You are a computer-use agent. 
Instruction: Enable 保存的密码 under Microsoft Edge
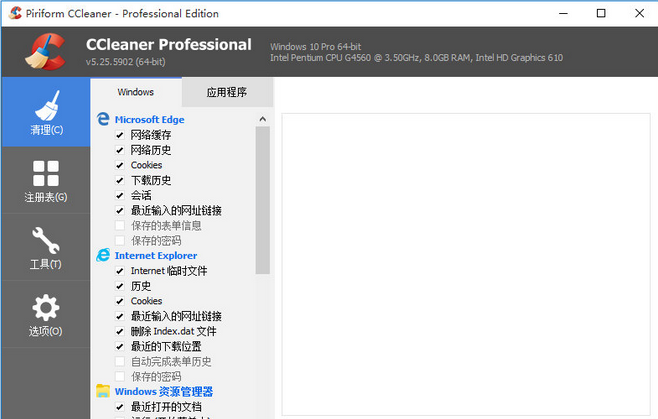point(120,241)
